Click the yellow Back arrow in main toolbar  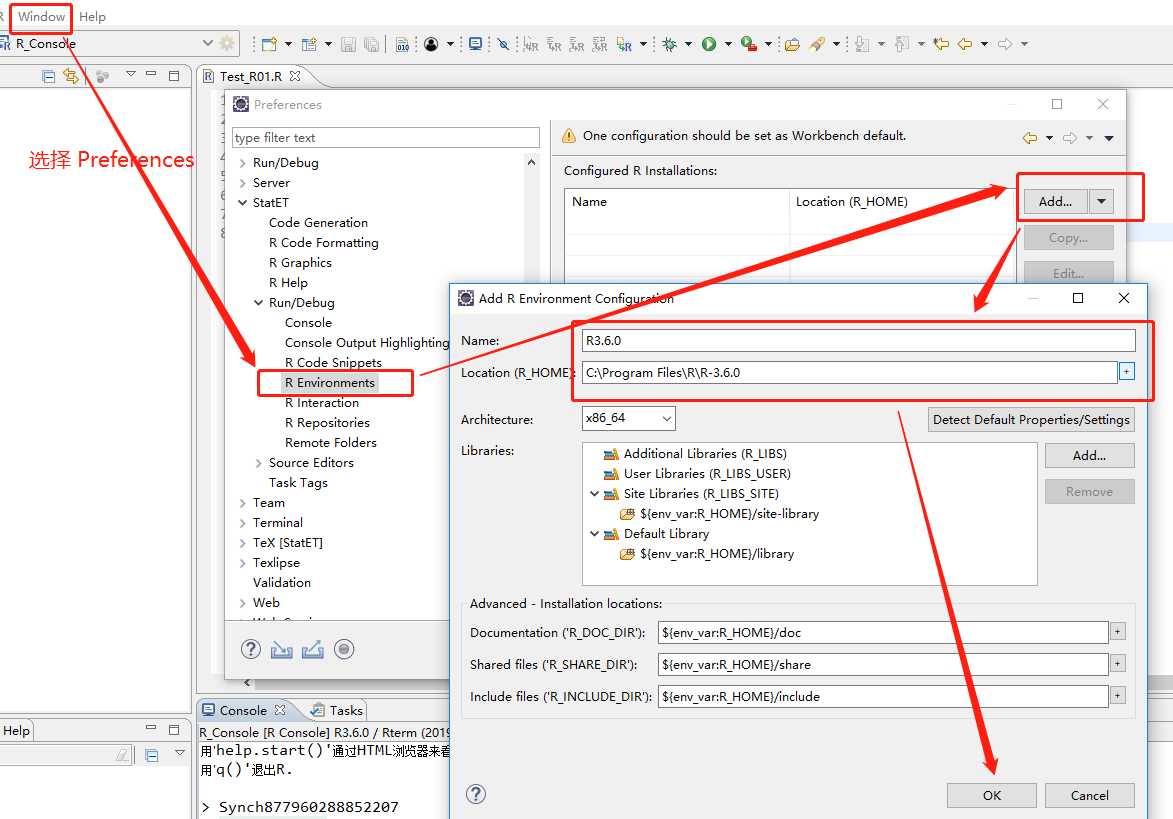(965, 44)
